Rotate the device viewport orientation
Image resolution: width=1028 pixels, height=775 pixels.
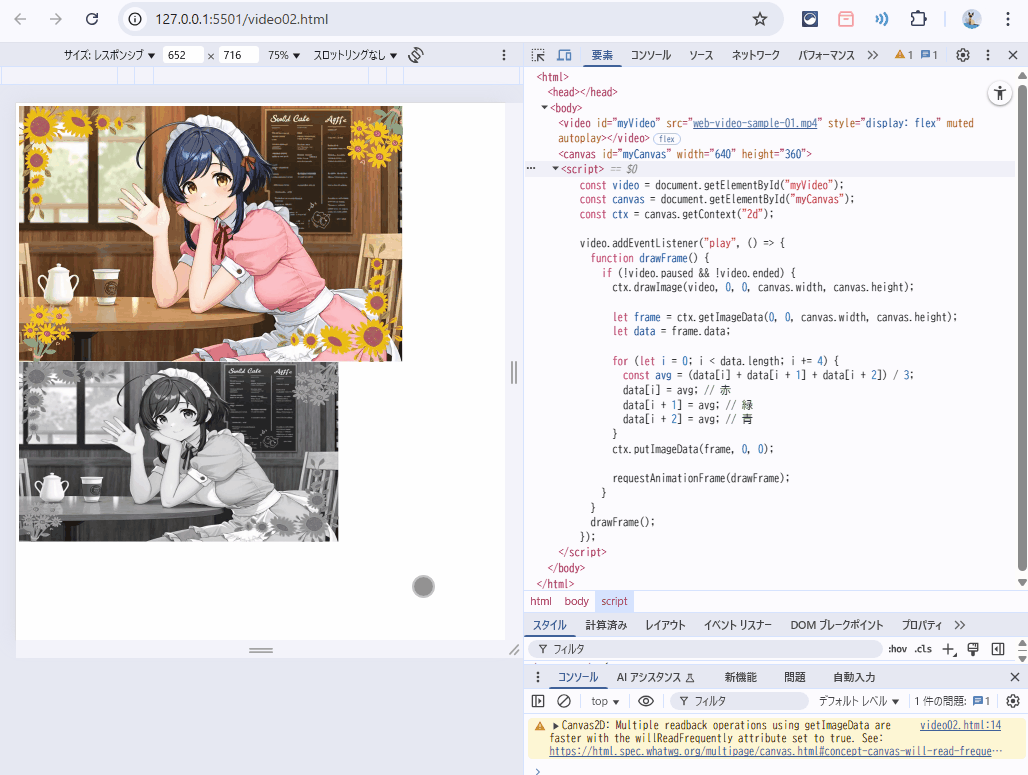coord(416,55)
